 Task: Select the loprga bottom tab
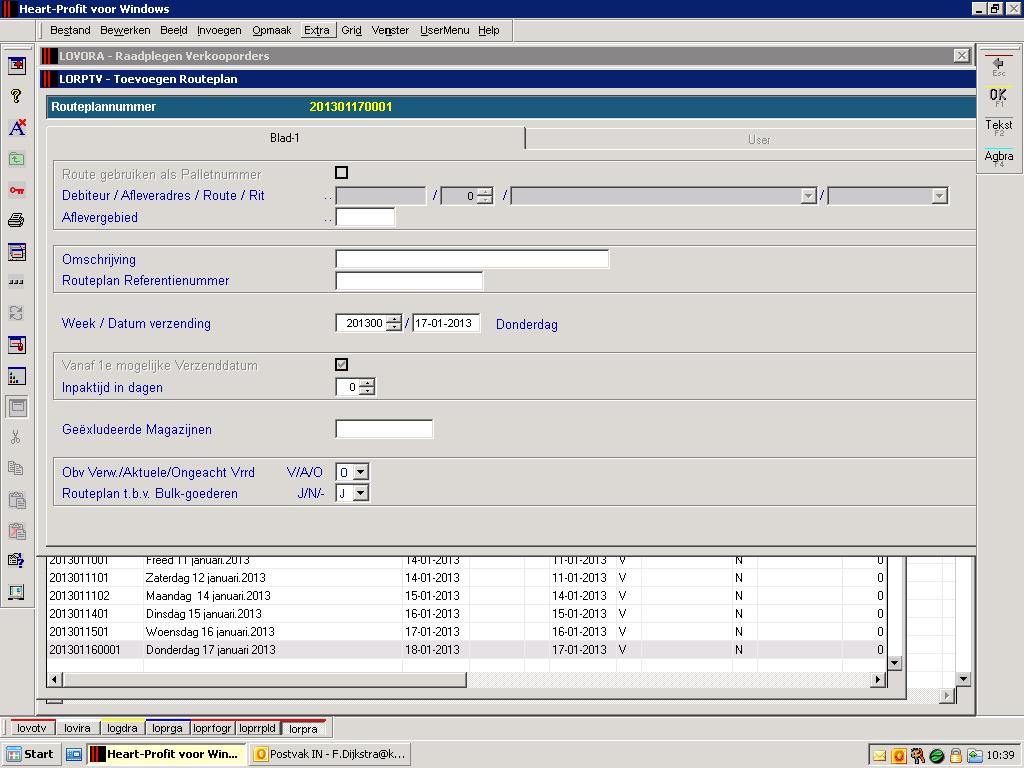[x=167, y=728]
